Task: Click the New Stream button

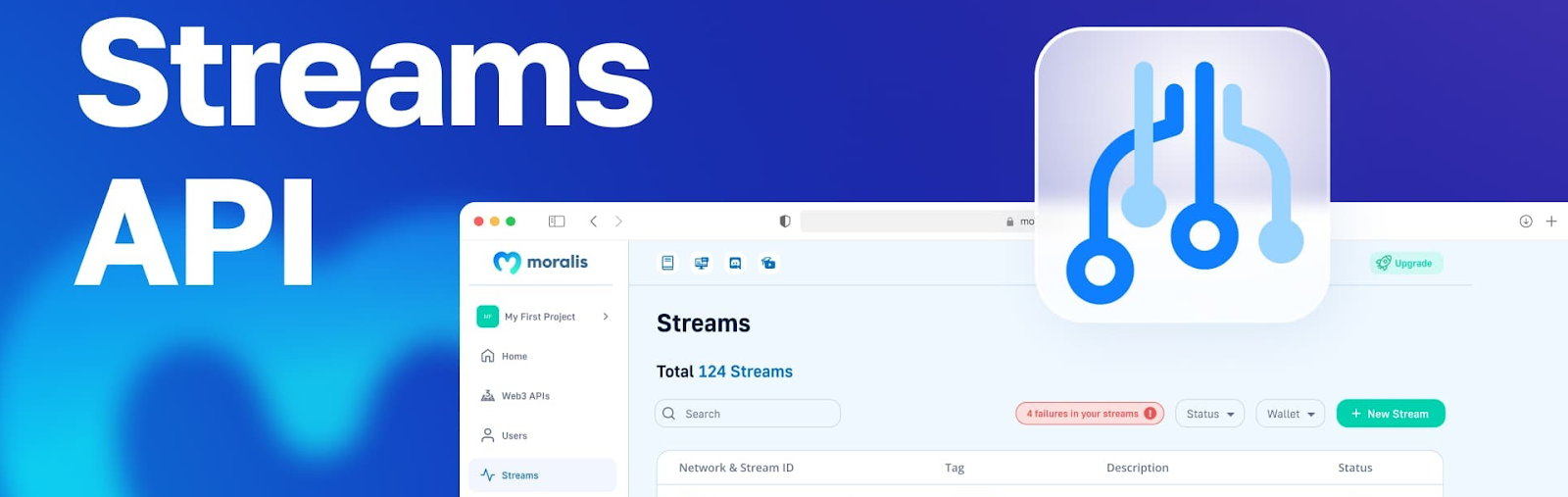Action: tap(1391, 414)
